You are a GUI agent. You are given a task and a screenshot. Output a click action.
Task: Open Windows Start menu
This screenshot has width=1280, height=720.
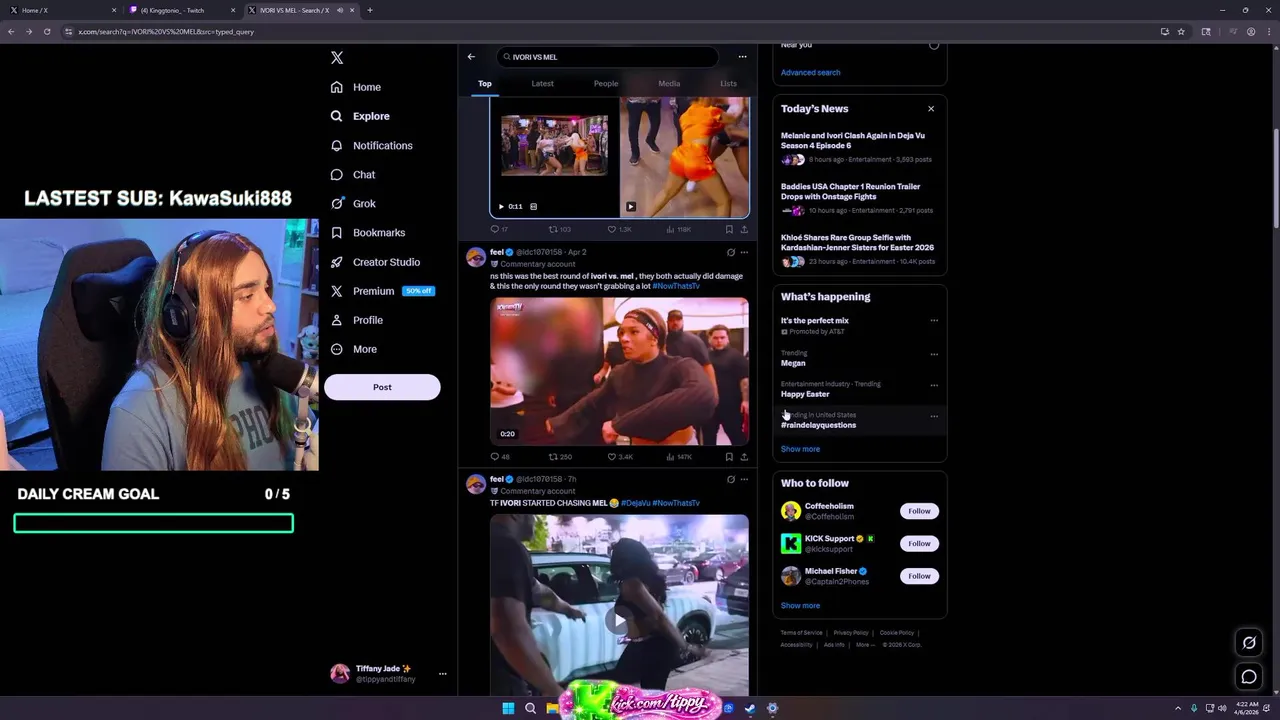[508, 709]
